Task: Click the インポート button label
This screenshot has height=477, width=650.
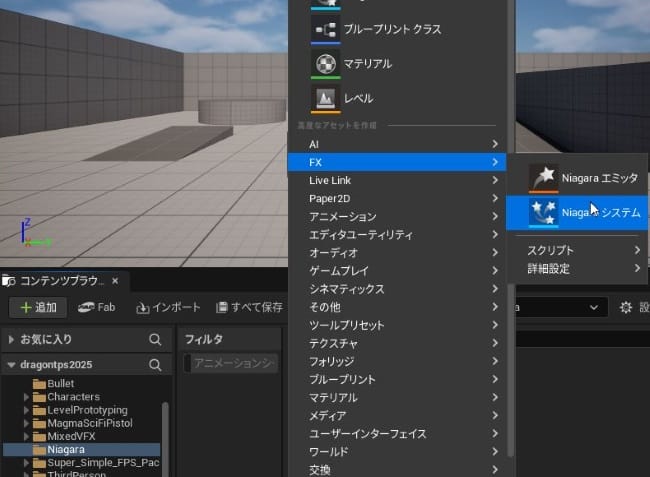Action: (176, 308)
